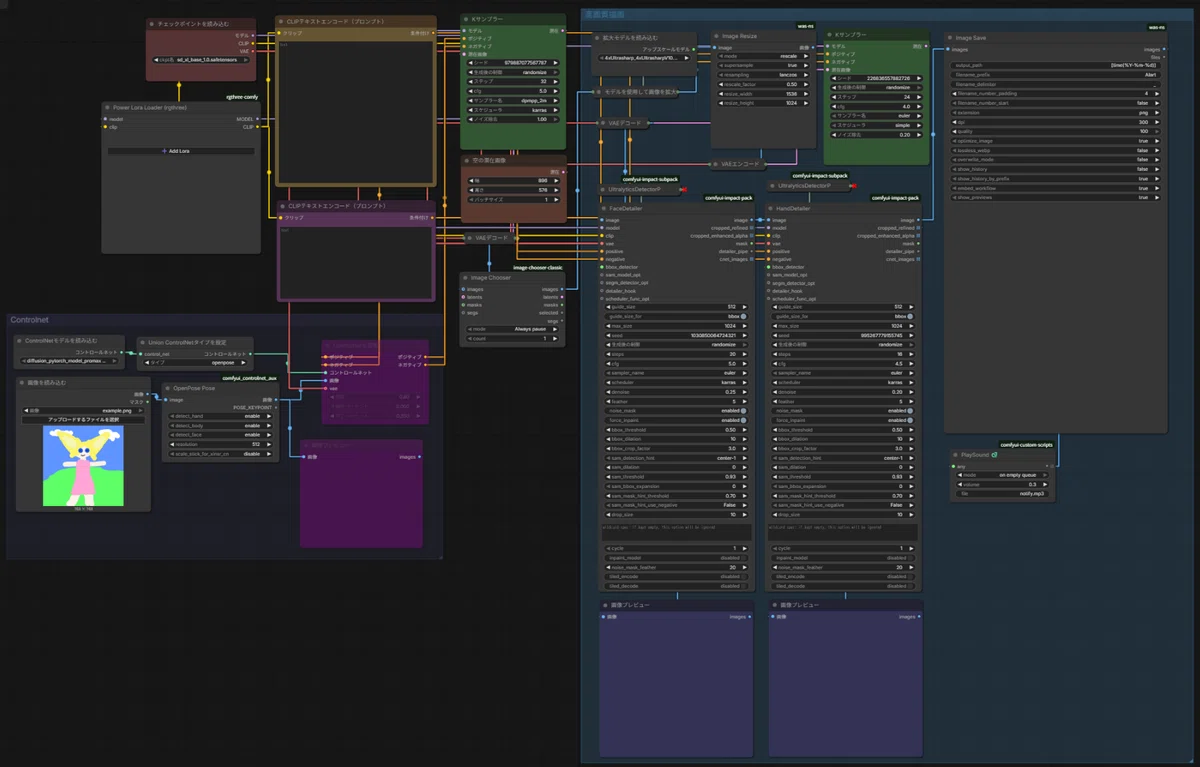
Task: Toggle force_inpaint switch in HandDetailer
Action: (912, 420)
